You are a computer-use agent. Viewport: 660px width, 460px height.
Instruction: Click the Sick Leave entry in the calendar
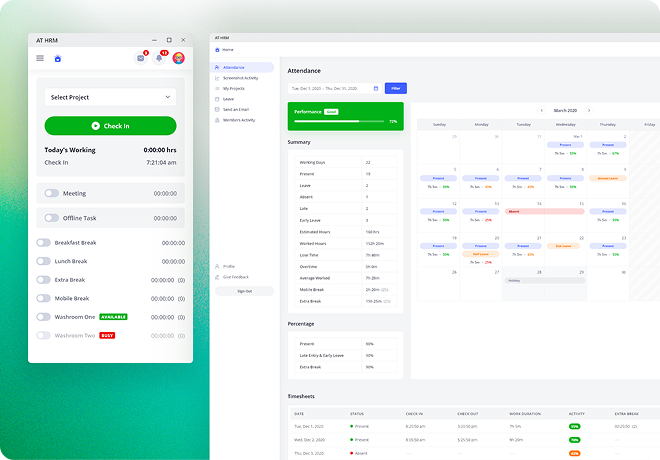point(563,246)
